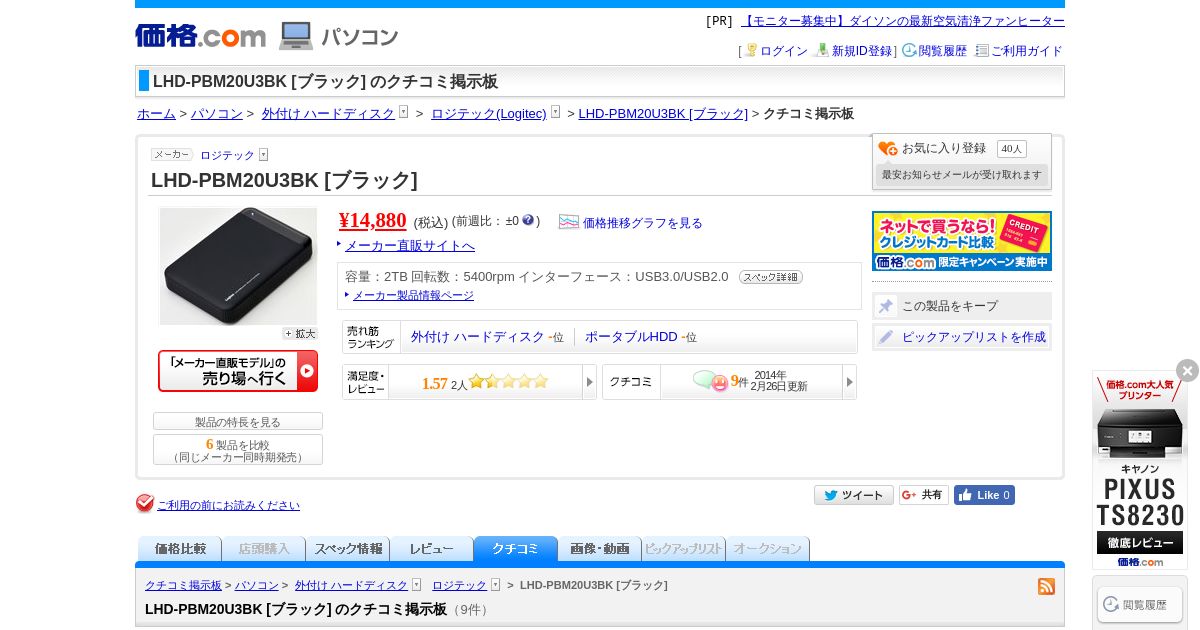
Task: Expand ロジテック(Logitec) breadcrumb dropdown
Action: coord(555,112)
